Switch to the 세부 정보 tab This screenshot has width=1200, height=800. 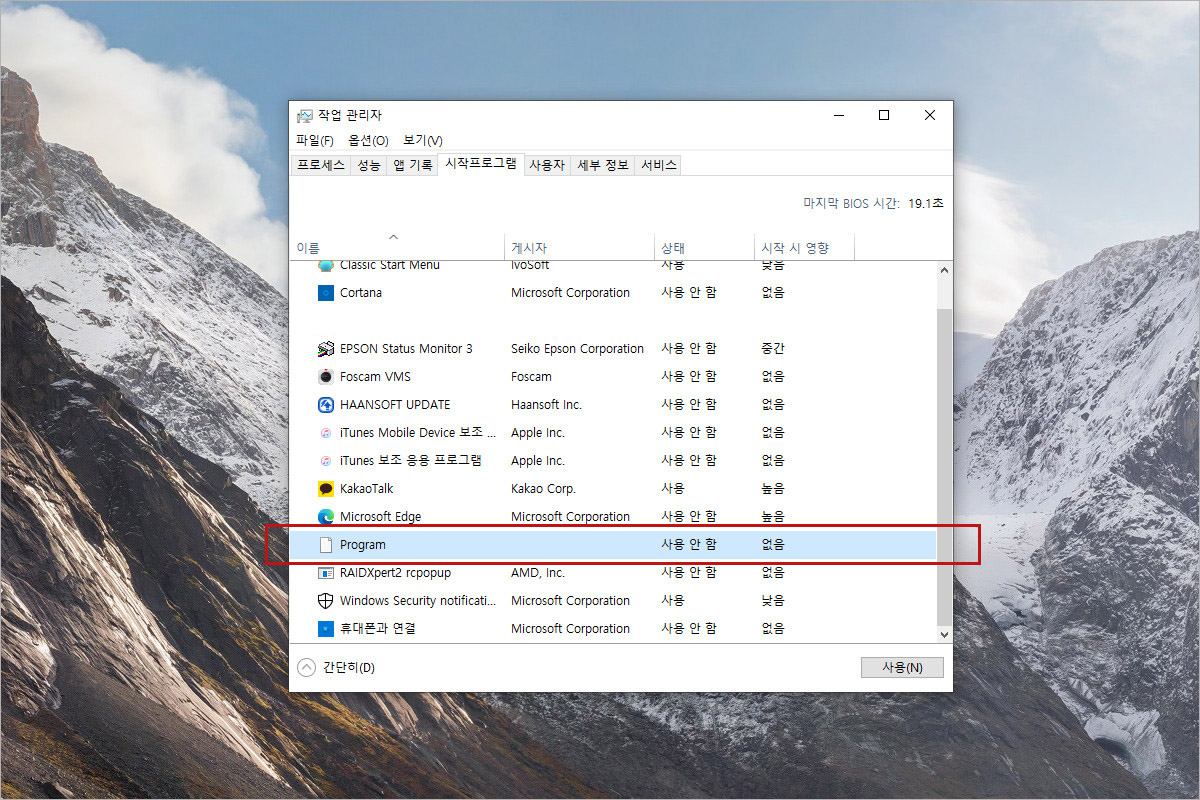click(603, 165)
